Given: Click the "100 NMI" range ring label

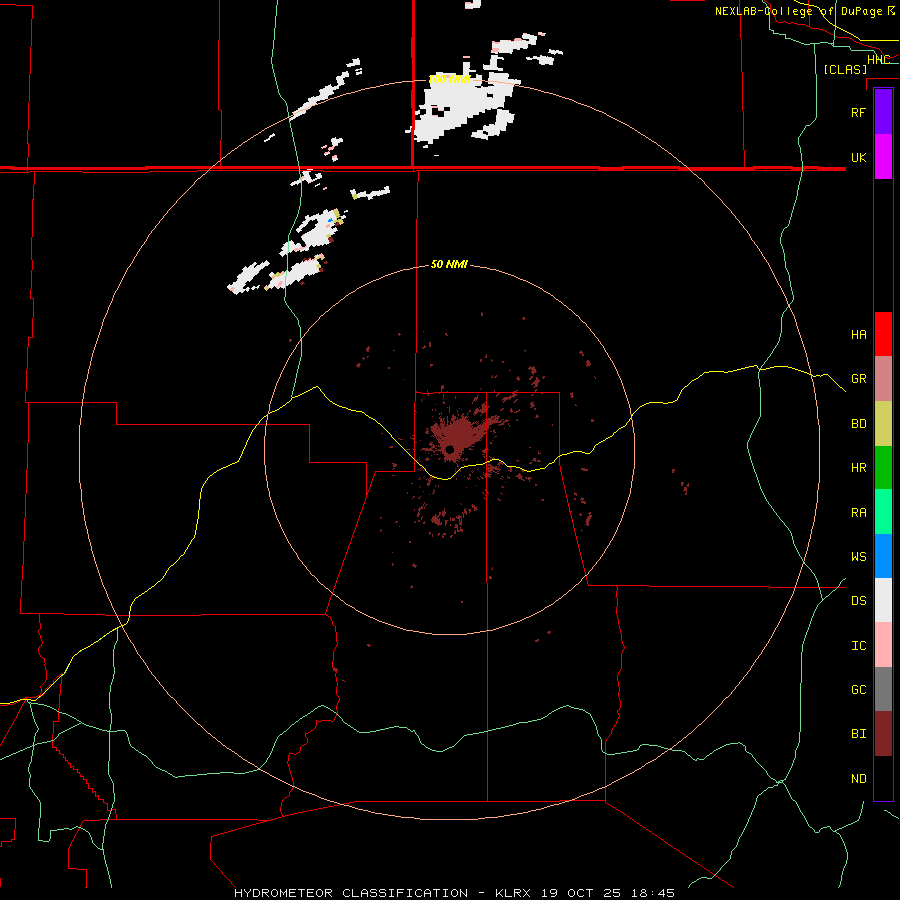Looking at the screenshot, I should [x=449, y=79].
